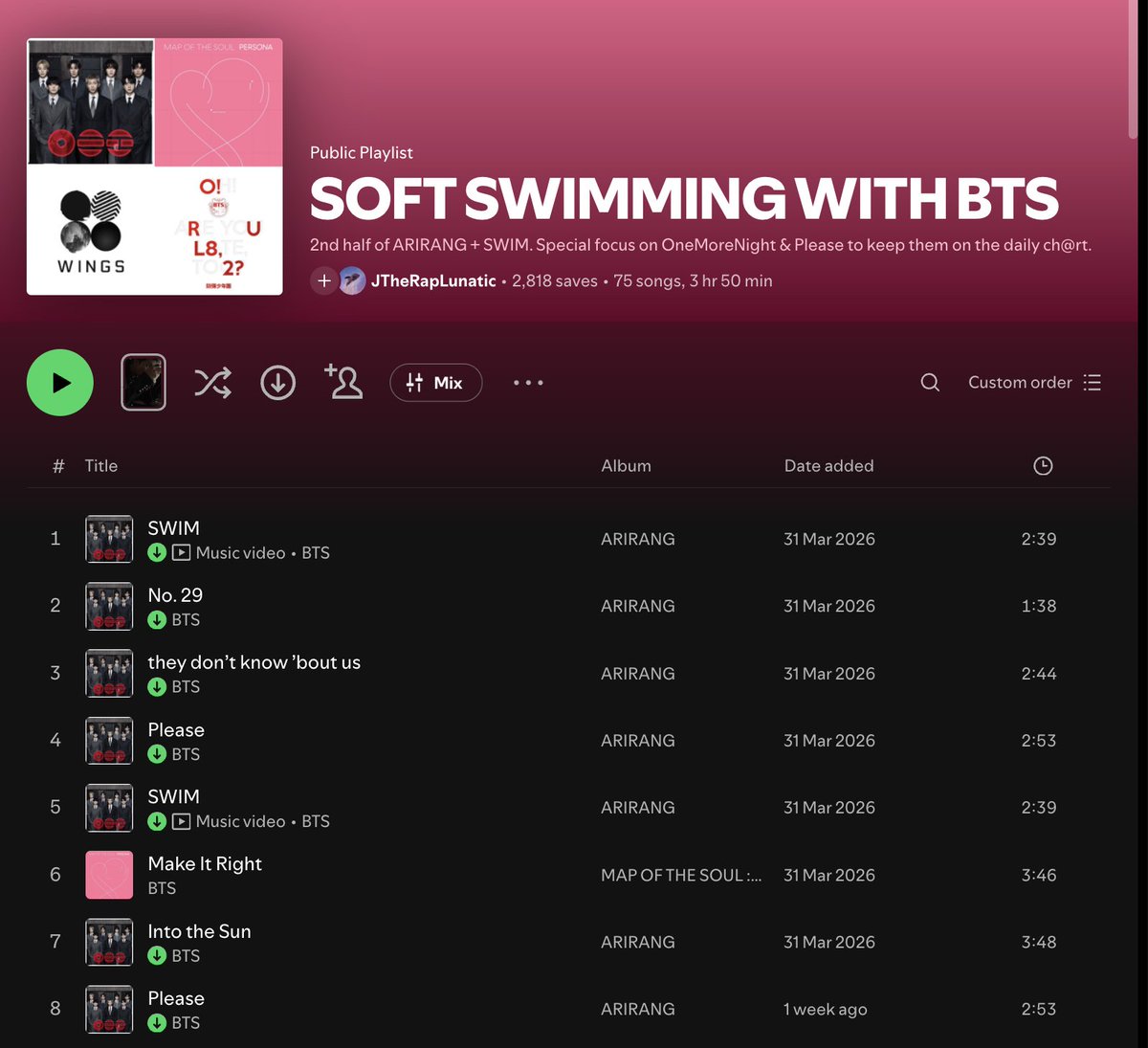Image resolution: width=1148 pixels, height=1048 pixels.
Task: Click the music video icon on SWIM row 5
Action: (x=182, y=822)
